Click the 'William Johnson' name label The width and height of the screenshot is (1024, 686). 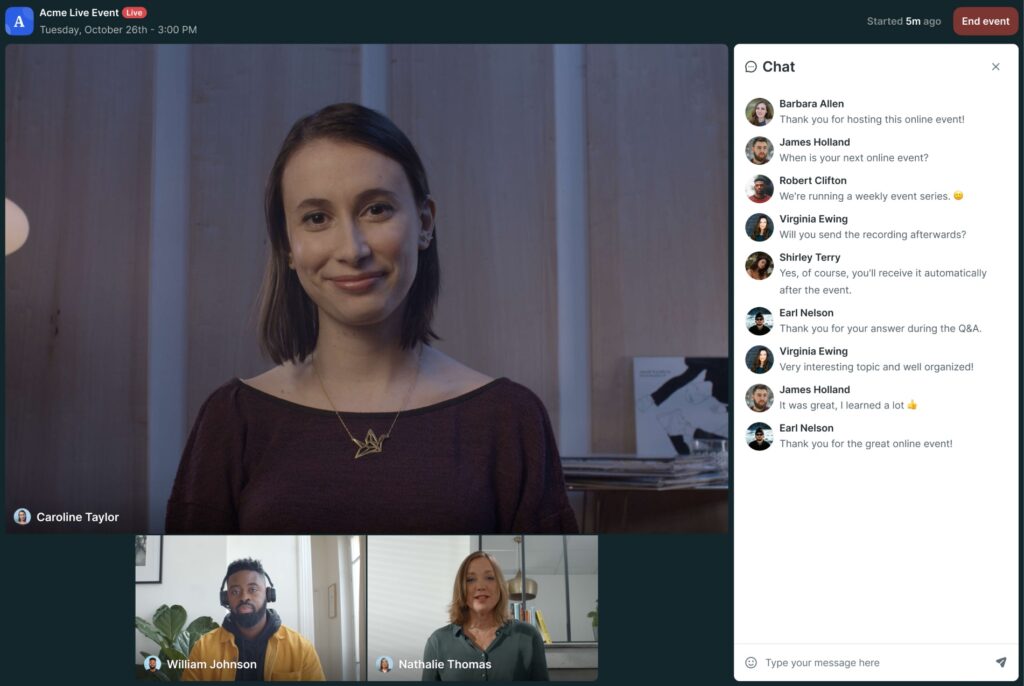[212, 664]
